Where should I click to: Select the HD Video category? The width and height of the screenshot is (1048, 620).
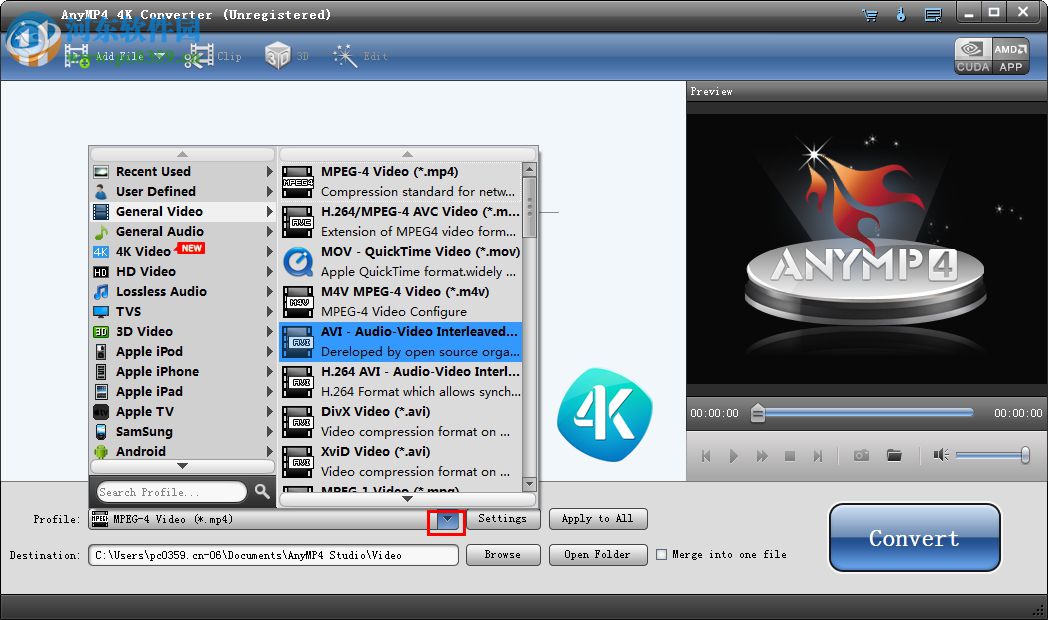point(146,271)
